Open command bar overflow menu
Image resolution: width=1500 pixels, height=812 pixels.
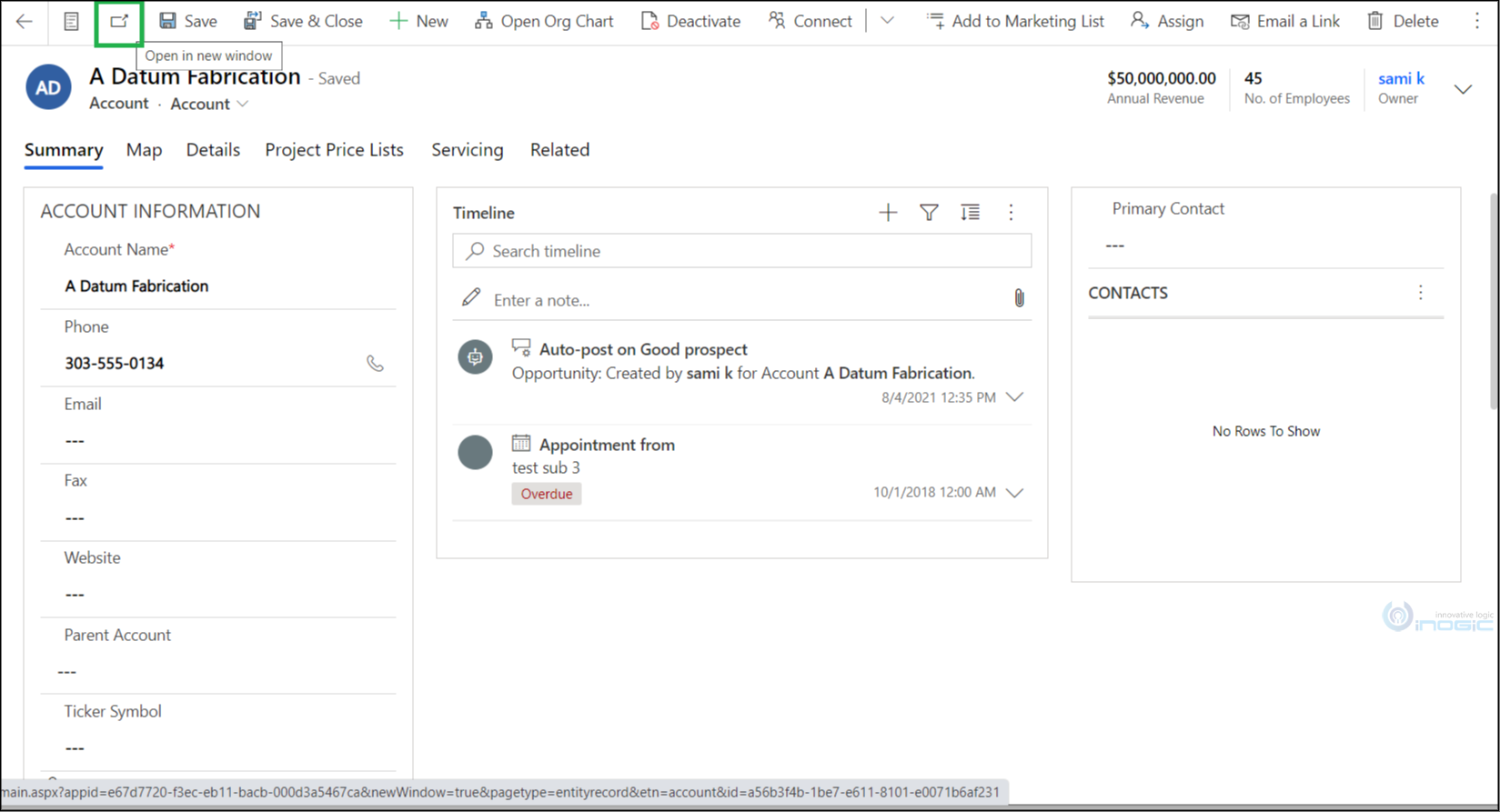(x=1477, y=21)
